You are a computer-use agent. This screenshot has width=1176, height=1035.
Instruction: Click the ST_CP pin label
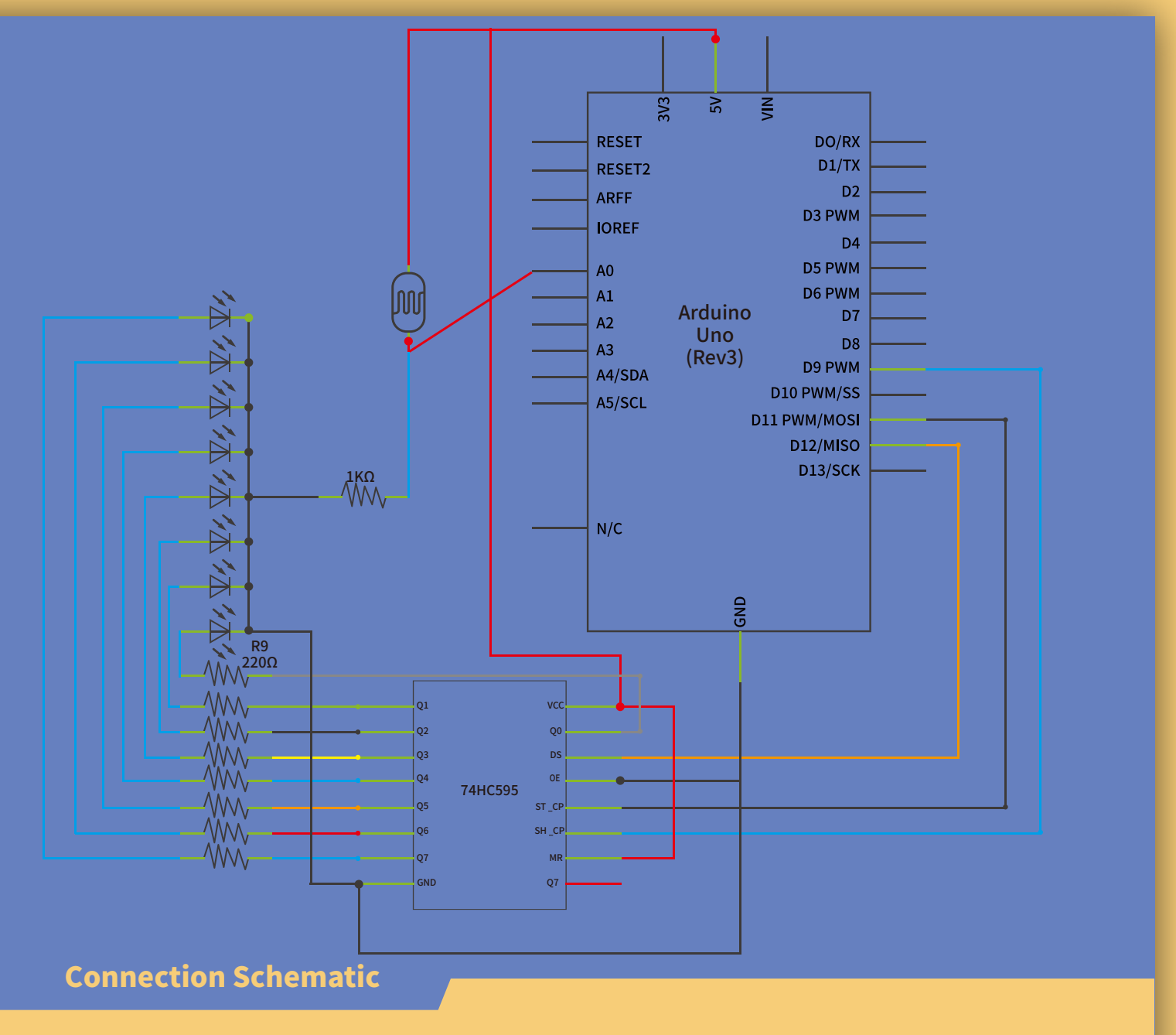[549, 807]
